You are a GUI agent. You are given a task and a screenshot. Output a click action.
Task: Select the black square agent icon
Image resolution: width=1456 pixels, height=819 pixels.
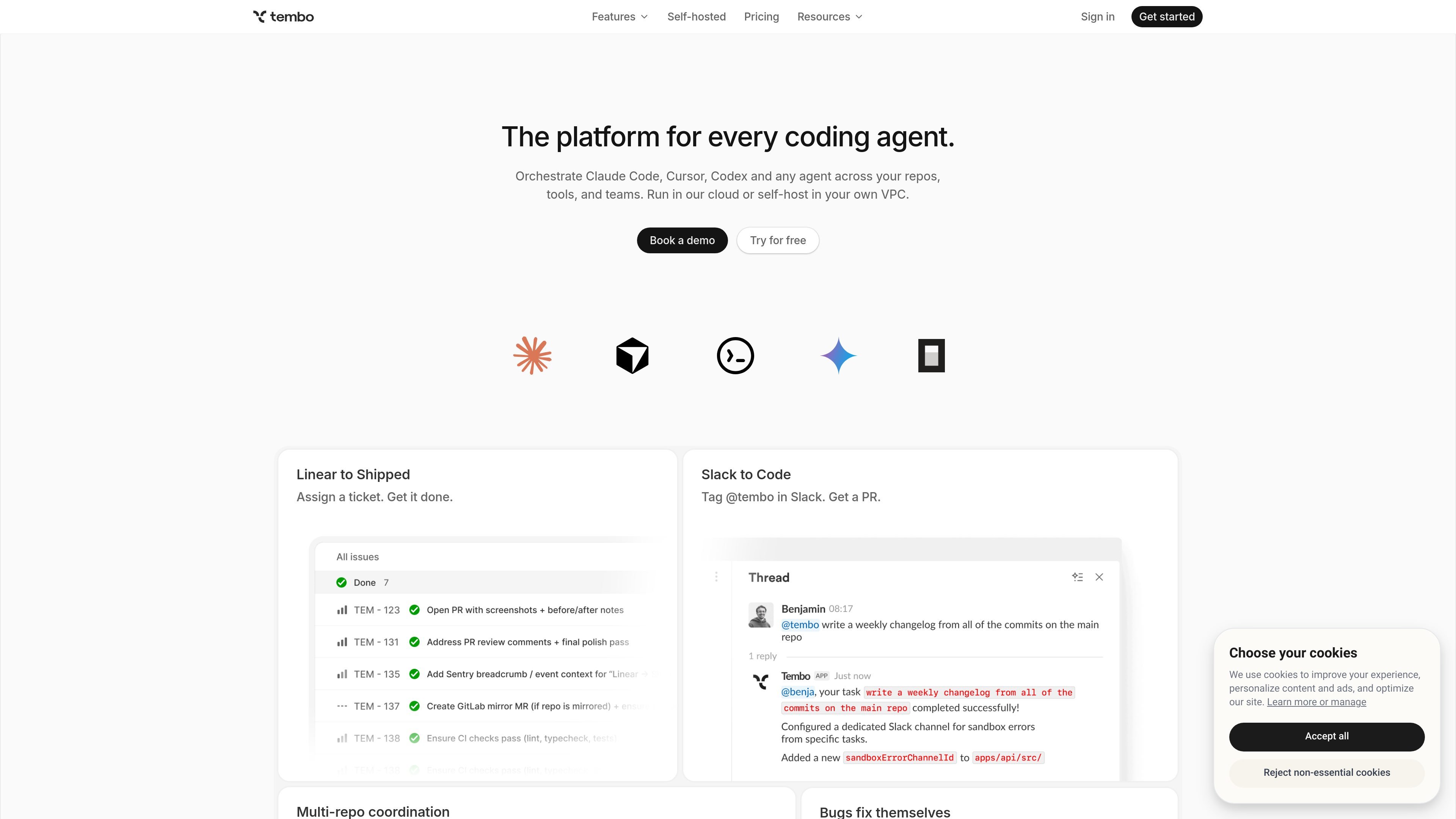click(931, 356)
